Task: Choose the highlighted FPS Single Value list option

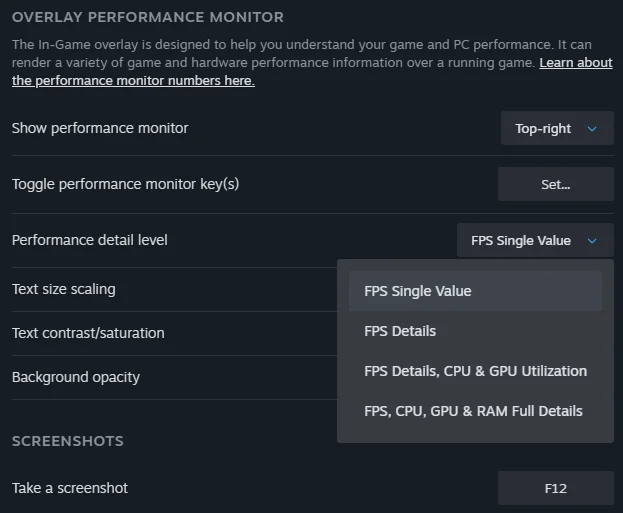Action: pos(475,291)
